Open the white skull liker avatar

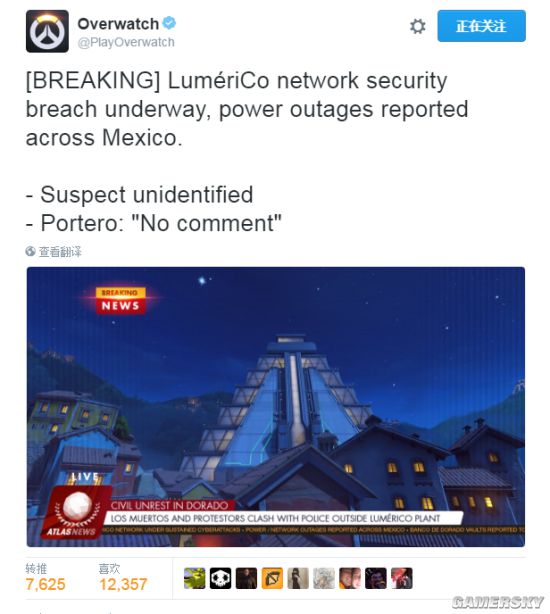click(x=220, y=578)
